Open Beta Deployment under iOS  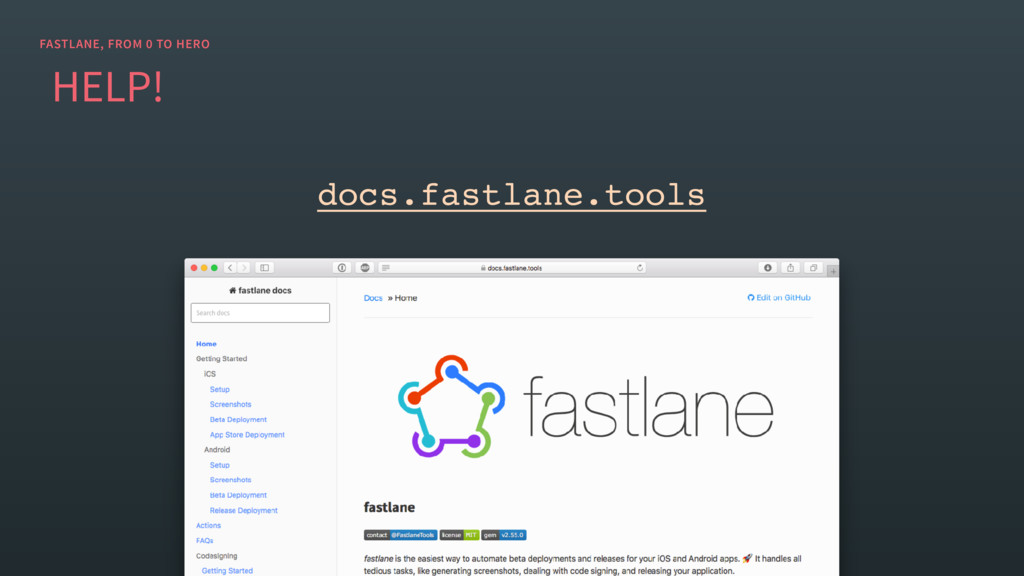point(238,419)
